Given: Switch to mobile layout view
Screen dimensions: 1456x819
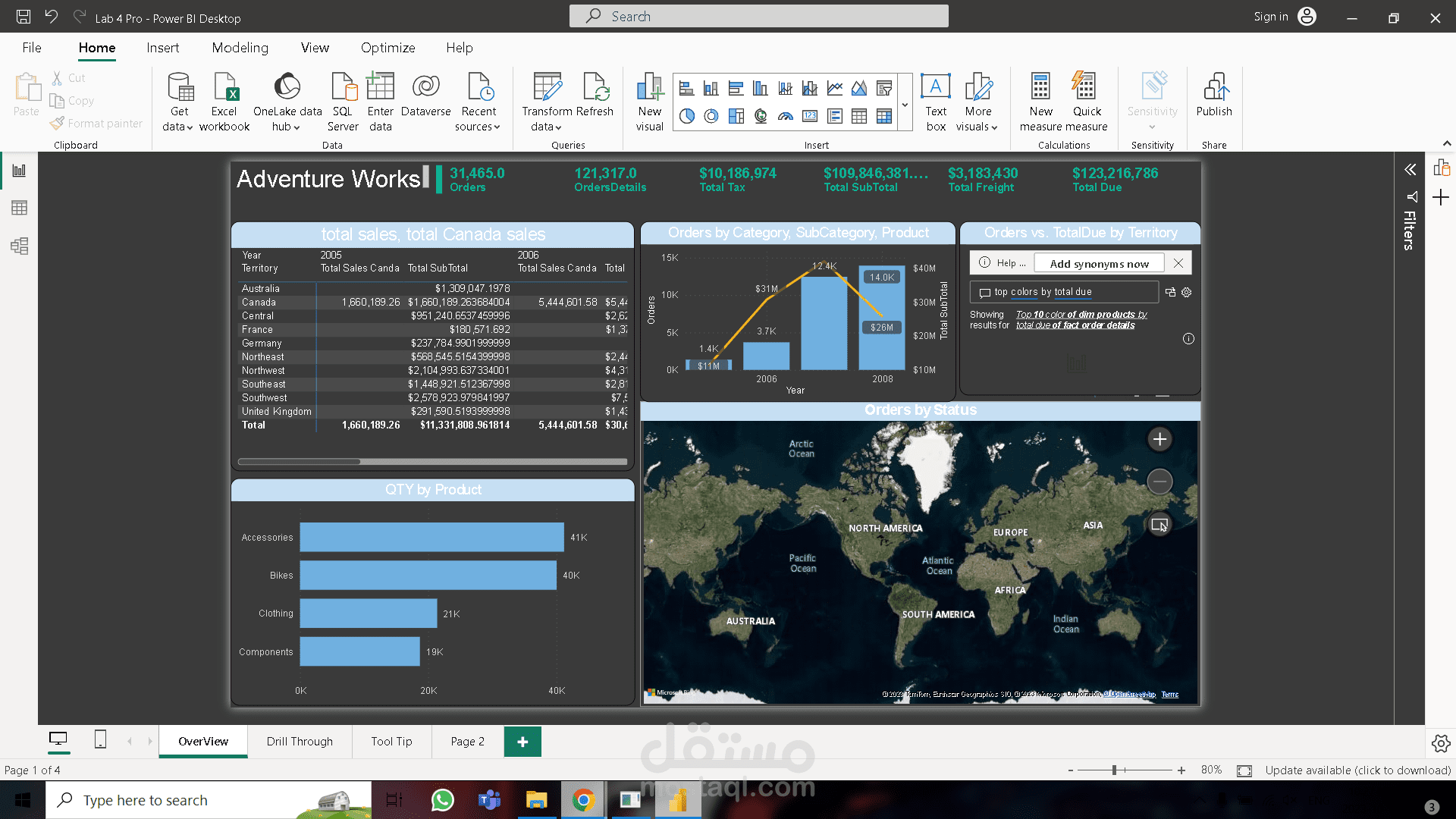Looking at the screenshot, I should click(x=100, y=739).
